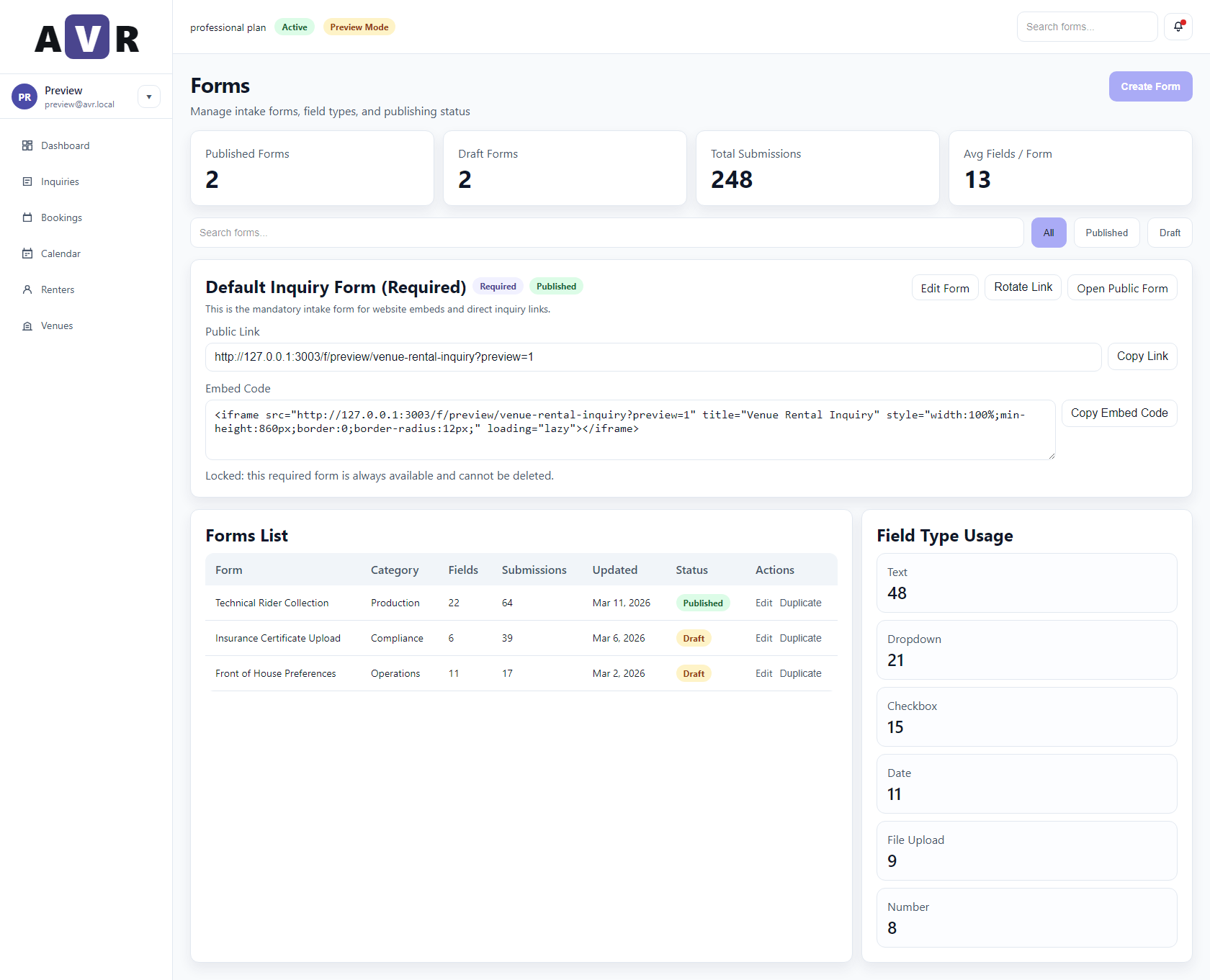Viewport: 1210px width, 980px height.
Task: Open the Bookings section icon
Action: pos(27,217)
